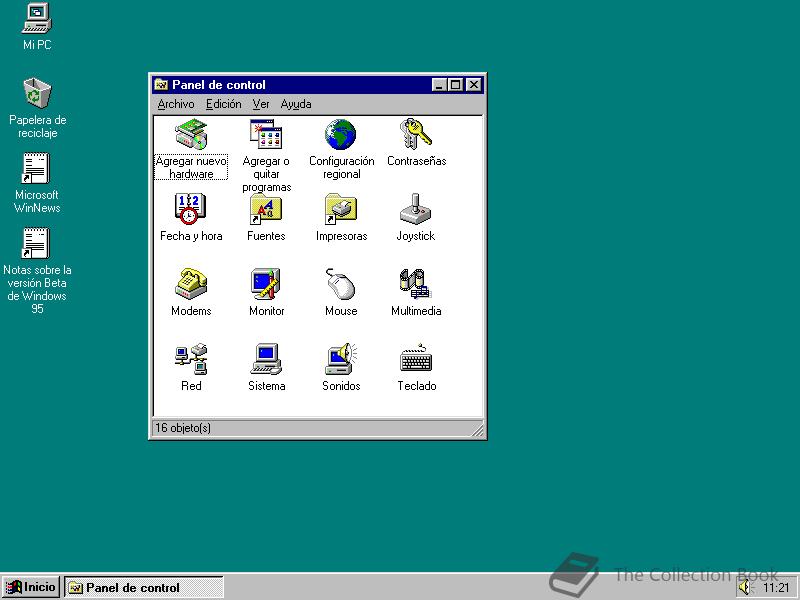Select the Fecha y hora icon
This screenshot has height=600, width=800.
[190, 209]
